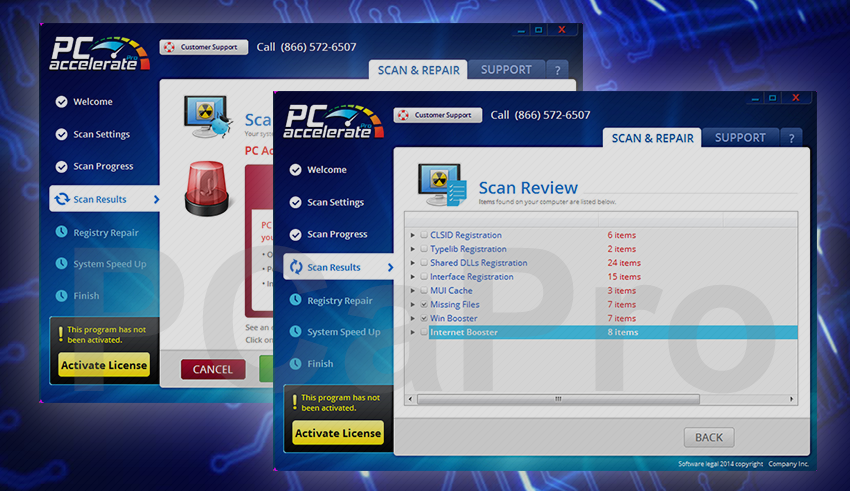The width and height of the screenshot is (850, 491).
Task: Tick the CLSID Registration checkbox
Action: coord(424,235)
